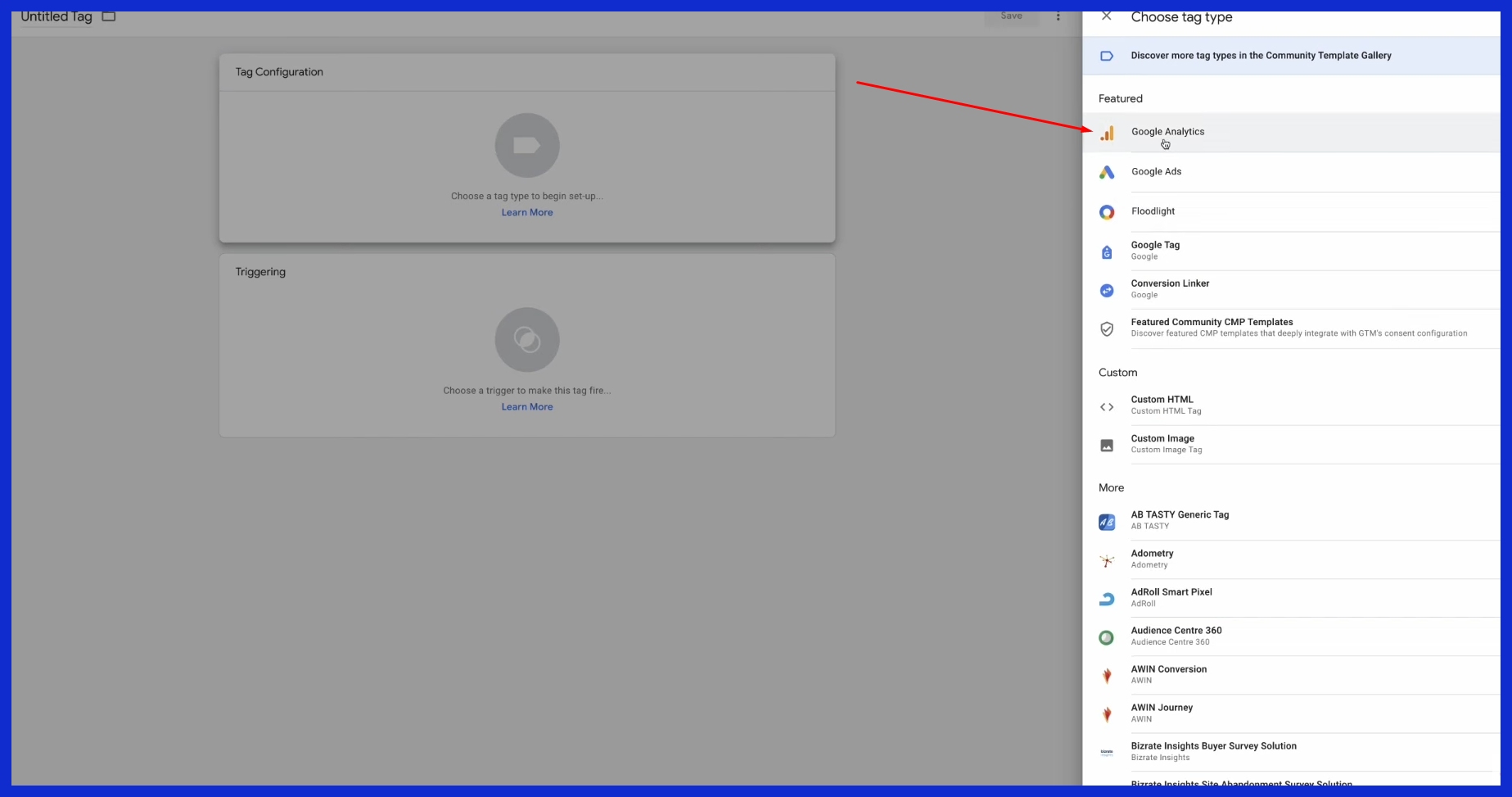Click the Google Tag icon
Image resolution: width=1512 pixels, height=797 pixels.
(1107, 252)
